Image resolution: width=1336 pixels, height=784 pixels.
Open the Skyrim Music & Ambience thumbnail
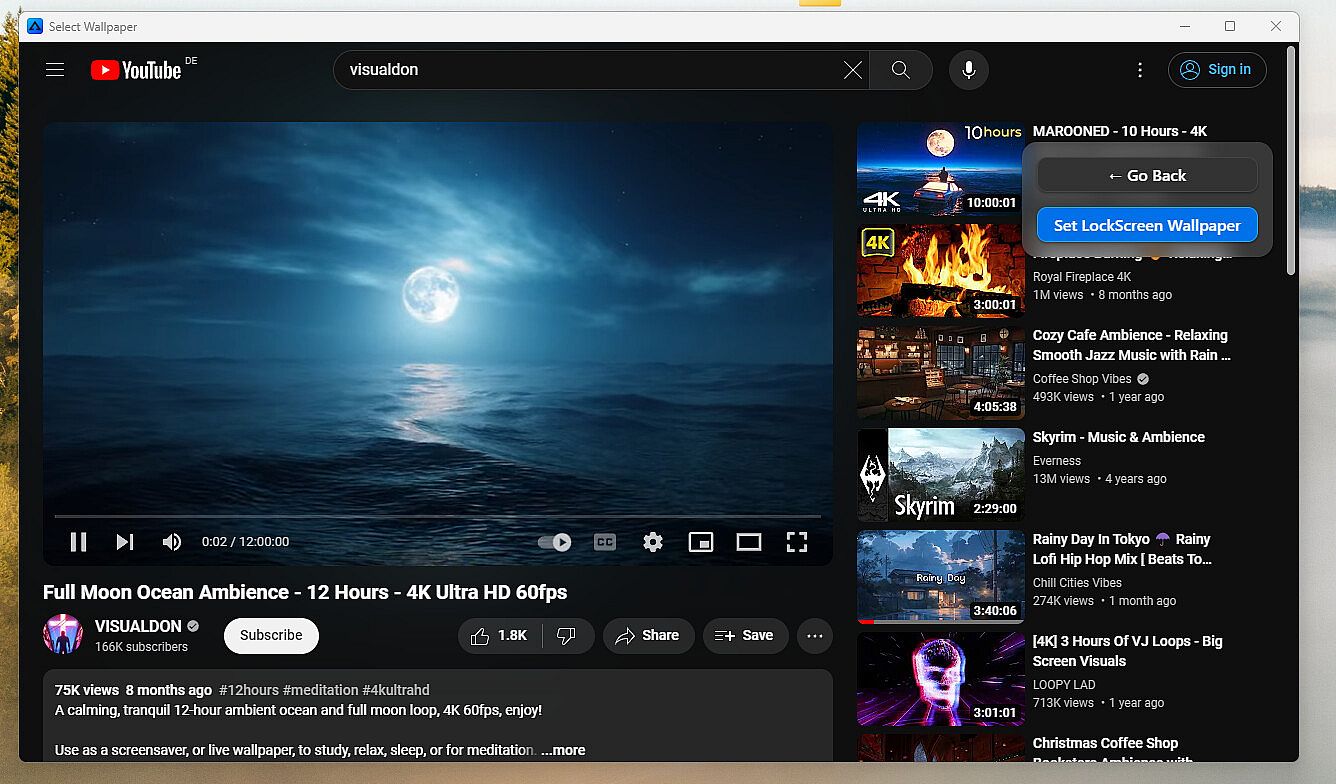(940, 475)
